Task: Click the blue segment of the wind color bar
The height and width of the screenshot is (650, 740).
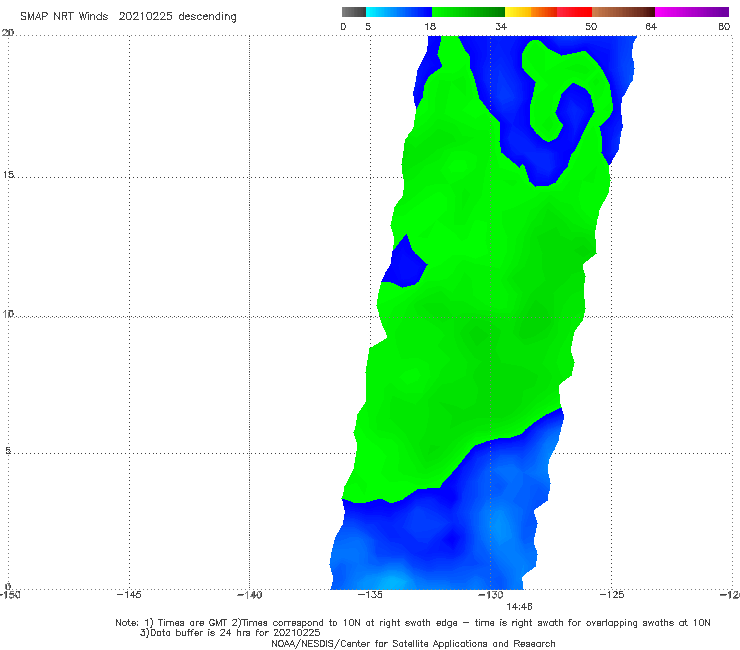Action: tap(399, 12)
